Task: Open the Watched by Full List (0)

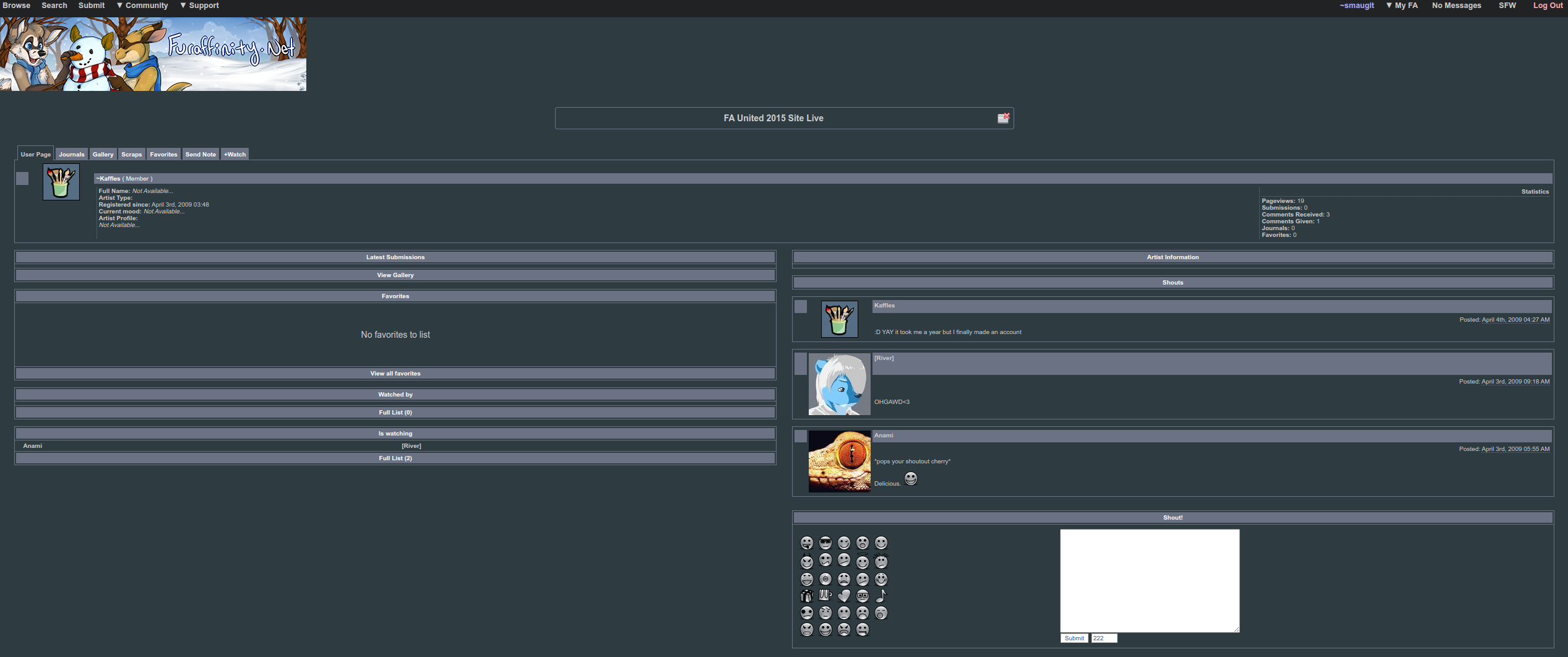Action: click(x=395, y=413)
